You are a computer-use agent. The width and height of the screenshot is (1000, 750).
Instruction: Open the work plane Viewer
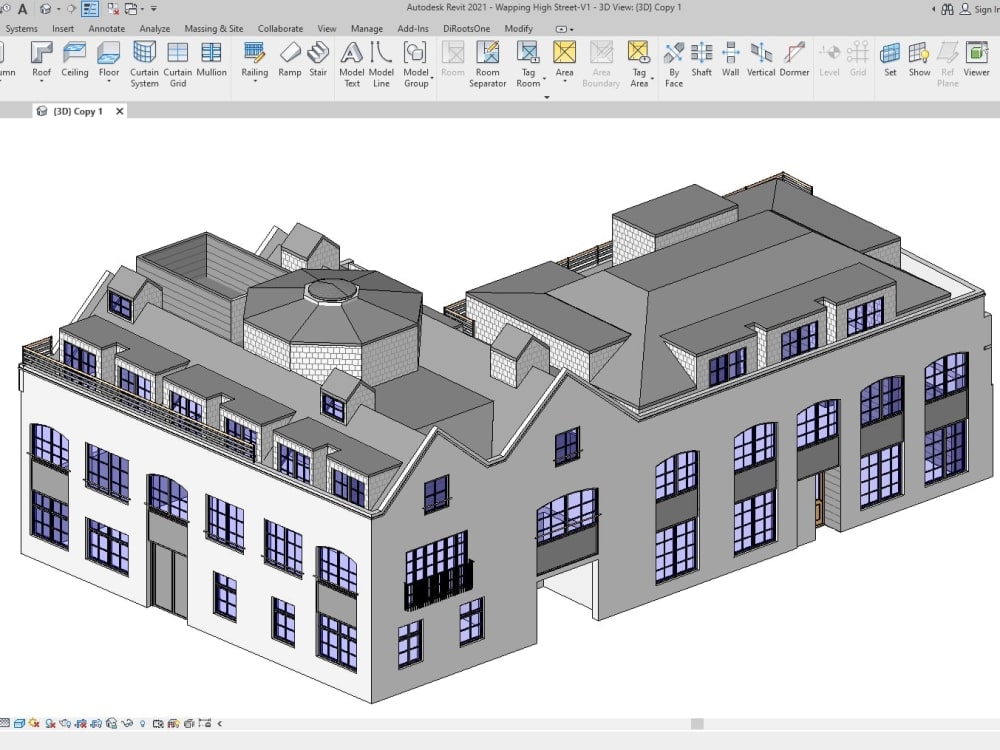pos(976,60)
